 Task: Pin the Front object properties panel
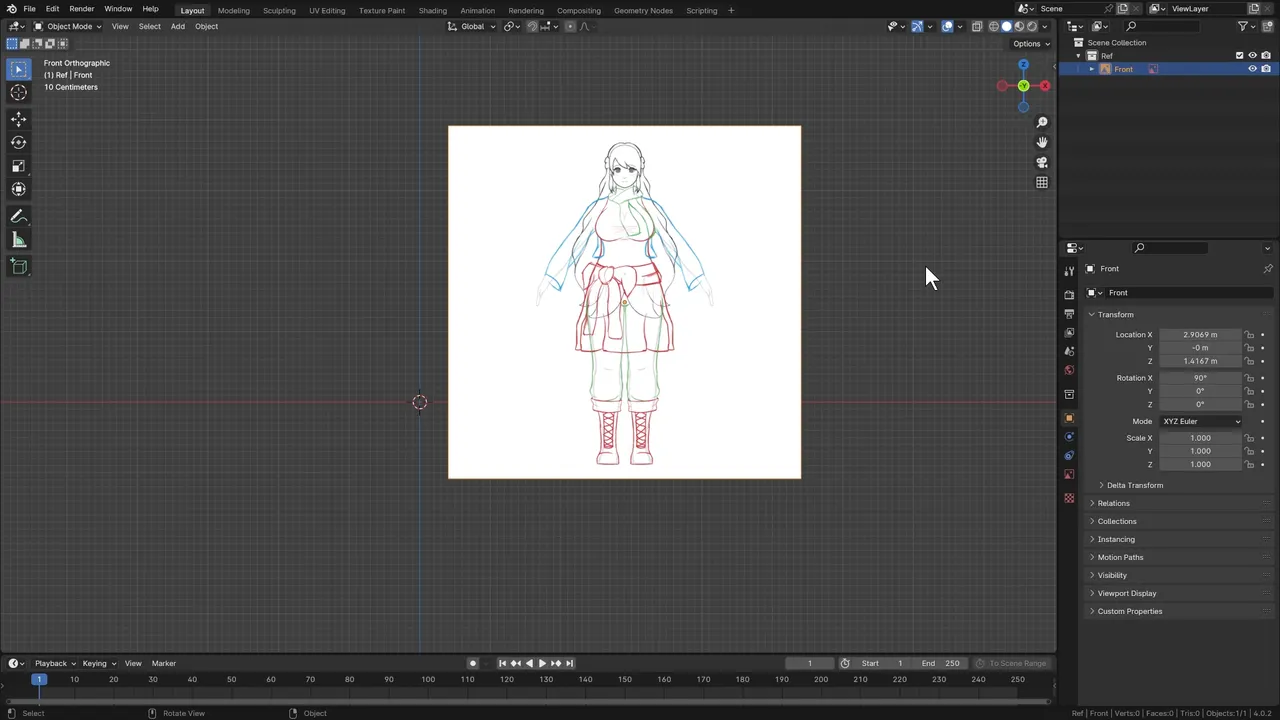click(1268, 269)
